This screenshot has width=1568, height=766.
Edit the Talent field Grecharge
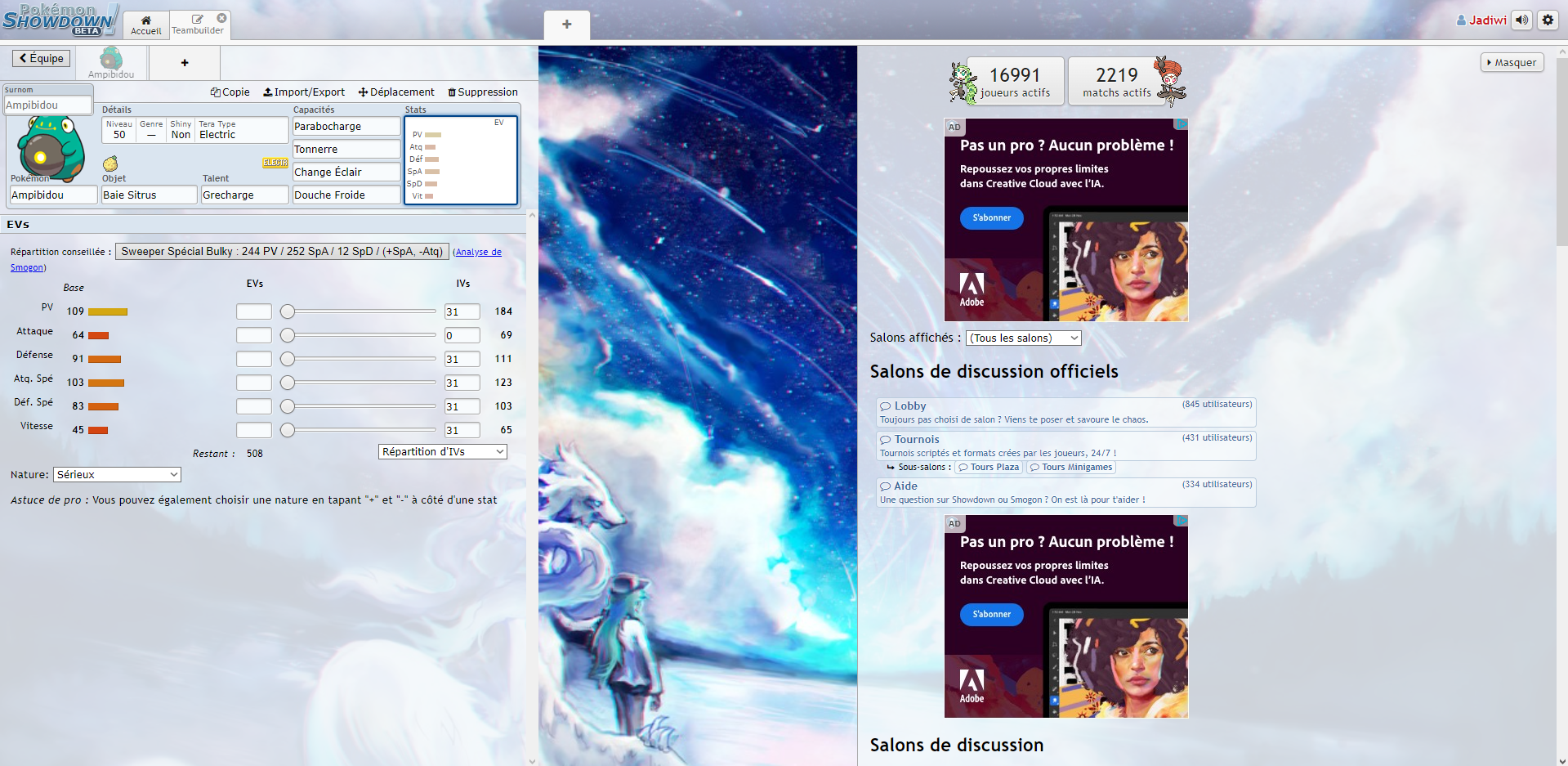(x=244, y=195)
